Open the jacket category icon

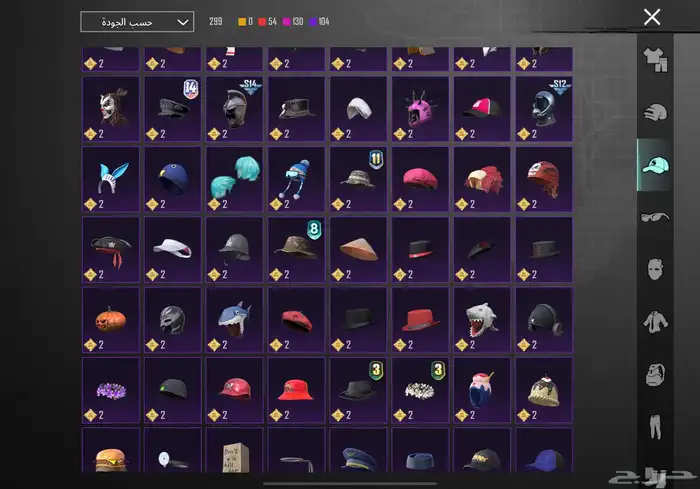[656, 322]
